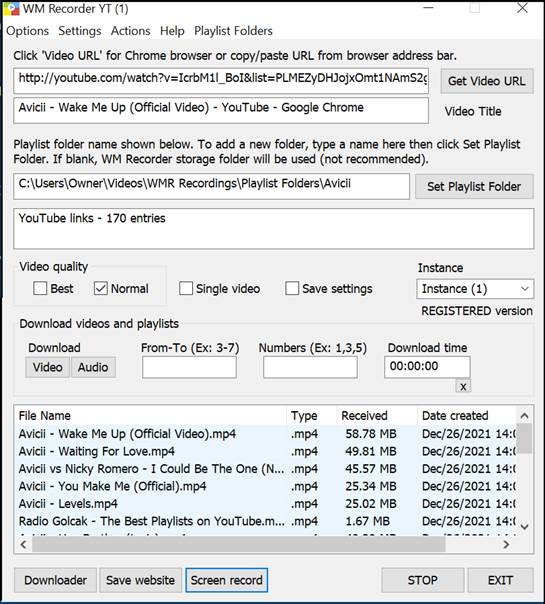Click the horizontal scroll left arrow
Image resolution: width=545 pixels, height=604 pixels.
23,544
